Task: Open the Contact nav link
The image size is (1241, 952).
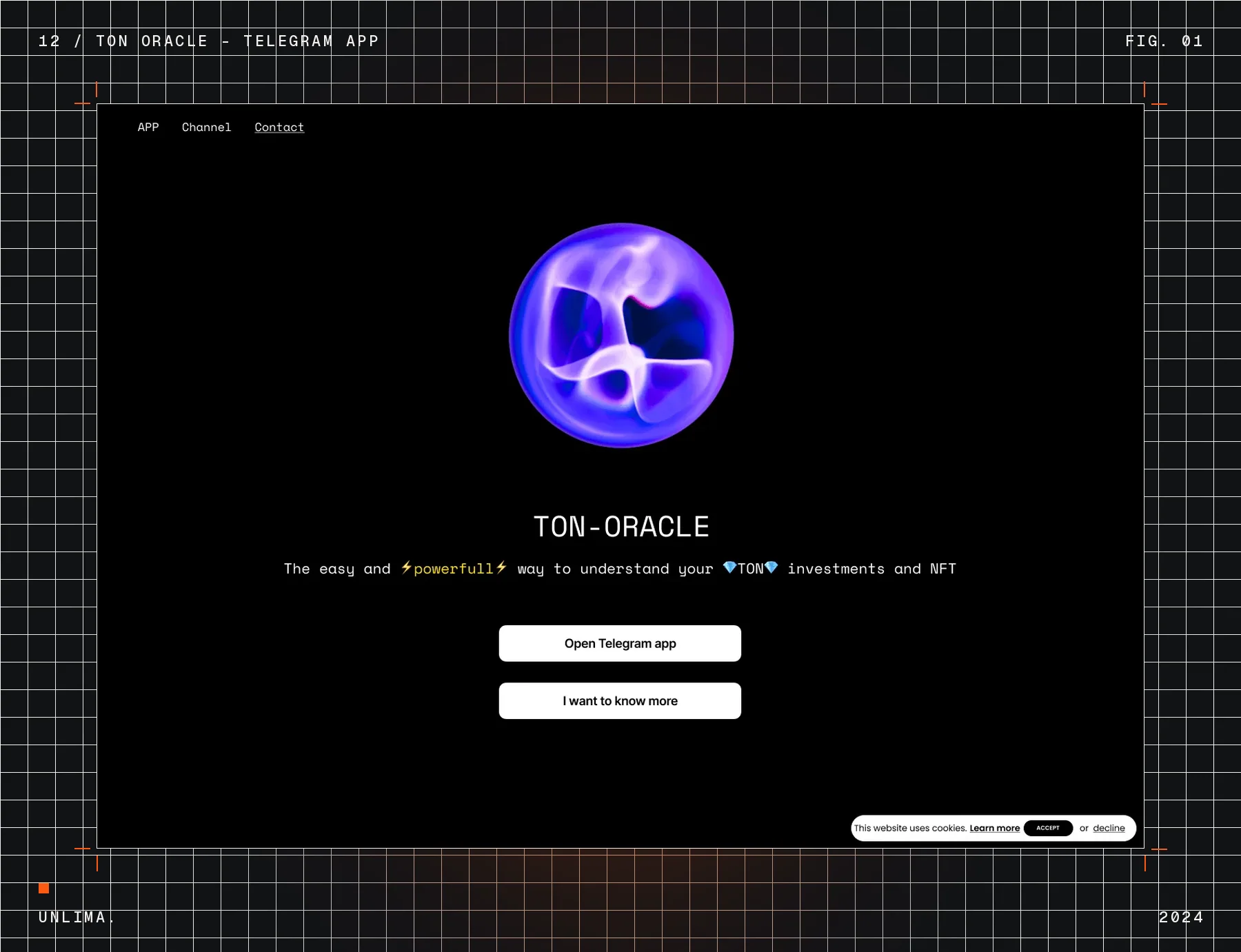Action: pos(279,128)
